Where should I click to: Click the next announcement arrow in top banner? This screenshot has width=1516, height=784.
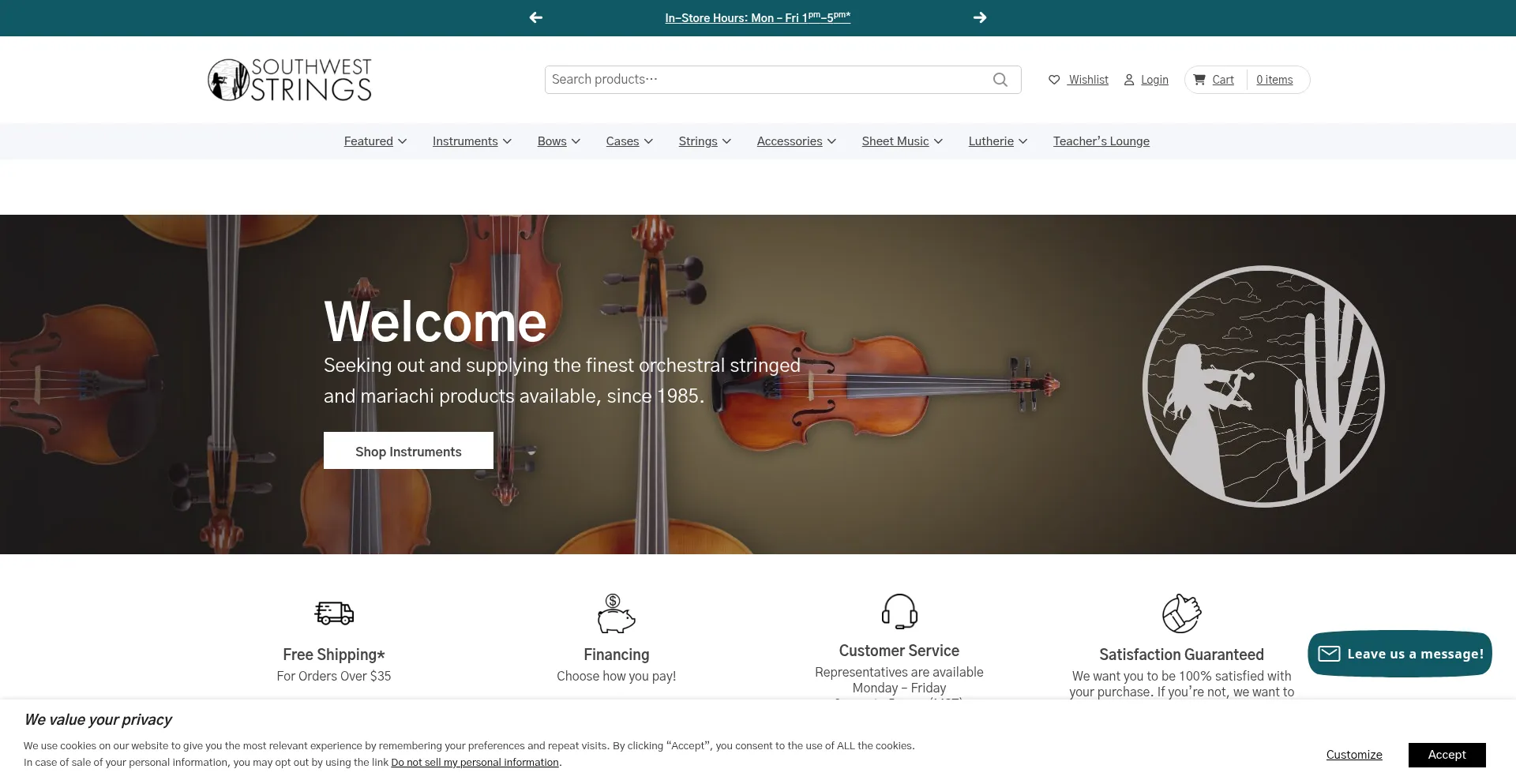click(x=980, y=17)
